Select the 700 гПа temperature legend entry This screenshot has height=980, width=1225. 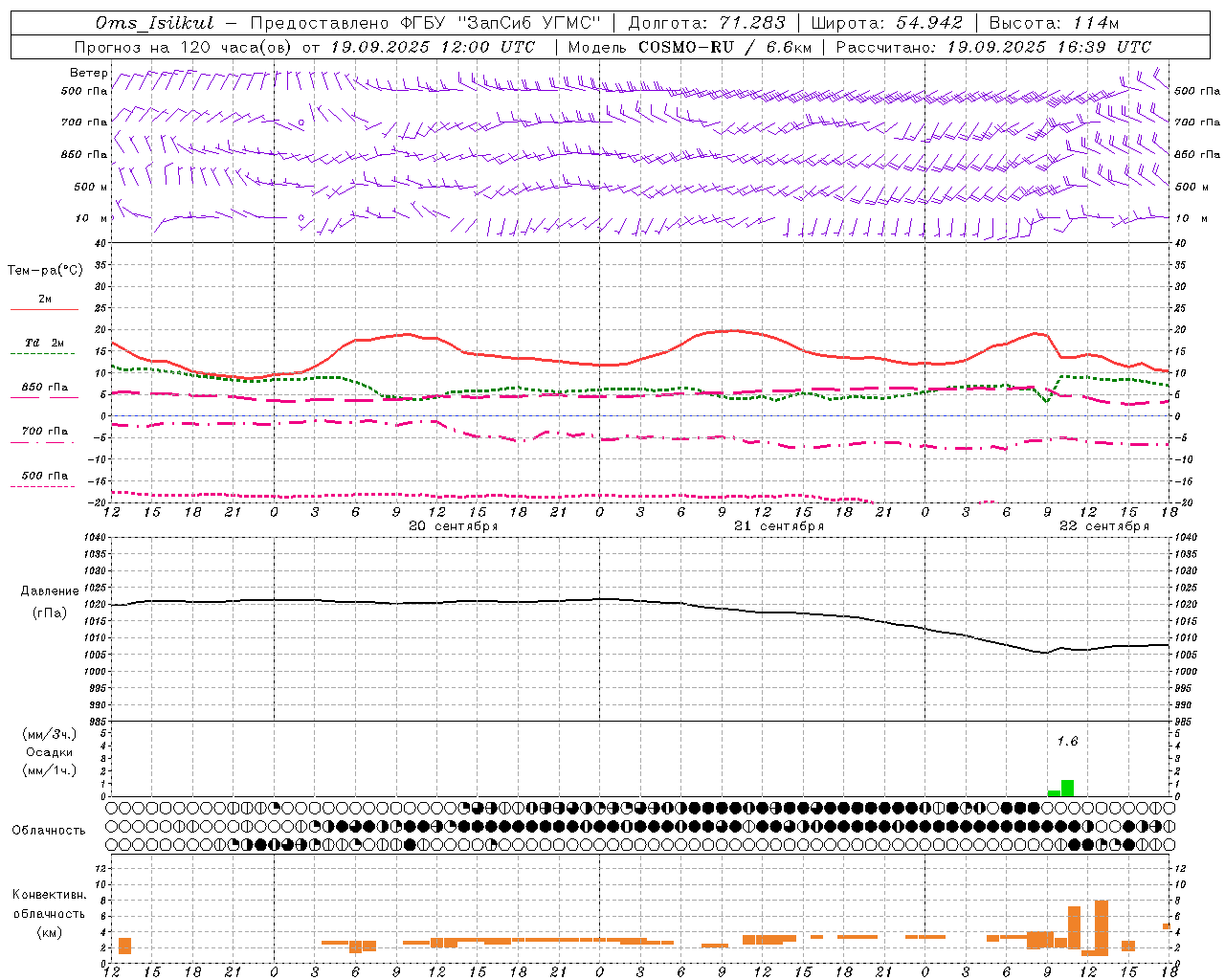tap(45, 432)
